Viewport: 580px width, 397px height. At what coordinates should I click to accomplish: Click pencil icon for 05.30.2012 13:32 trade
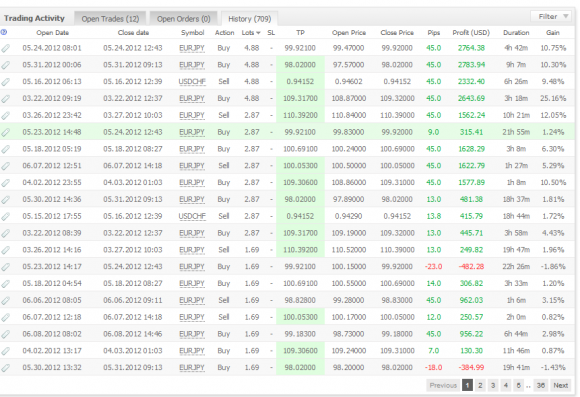(6, 368)
